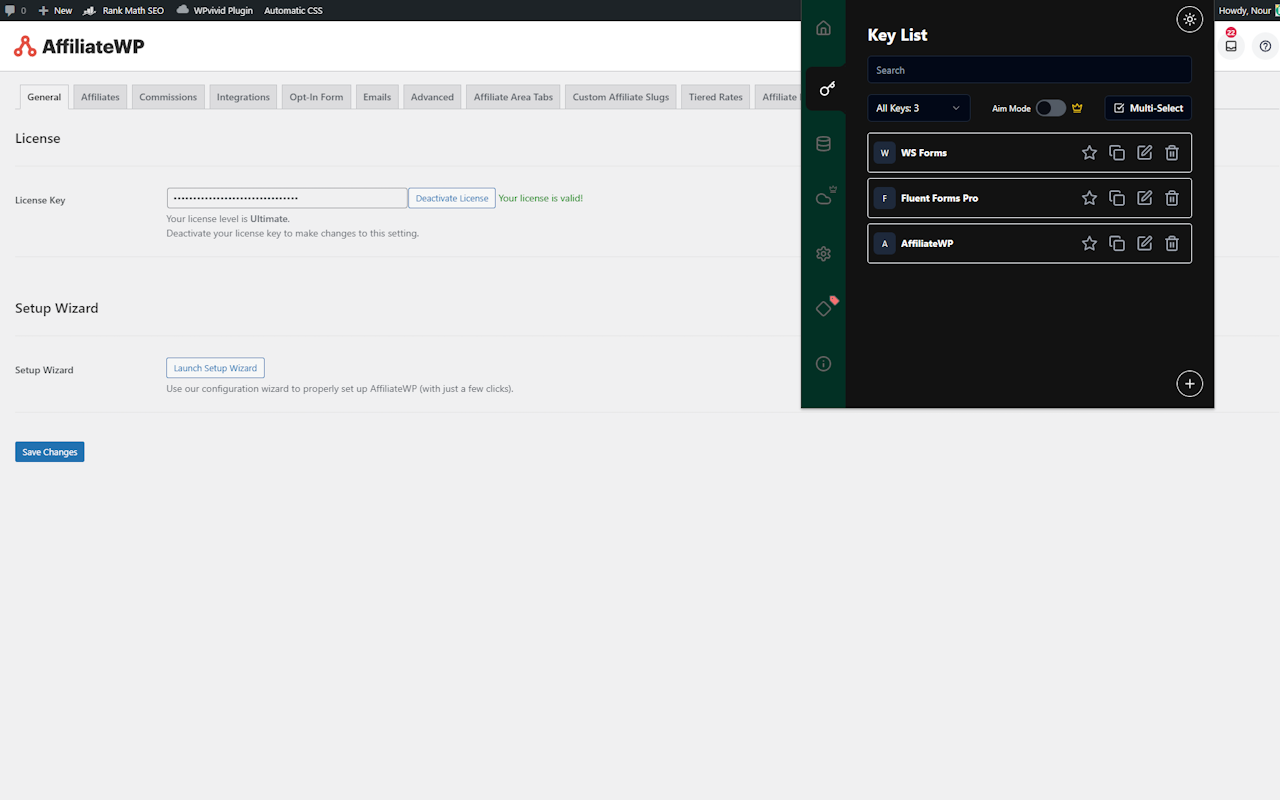Open WPvivid Plugin in admin bar

(214, 10)
